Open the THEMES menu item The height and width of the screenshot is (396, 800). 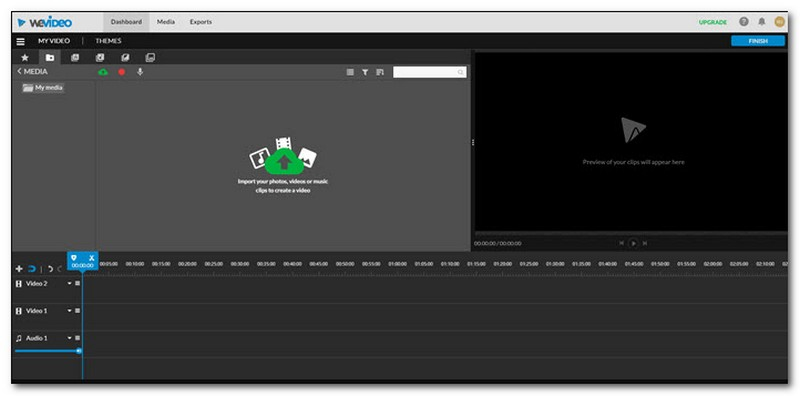click(x=108, y=41)
